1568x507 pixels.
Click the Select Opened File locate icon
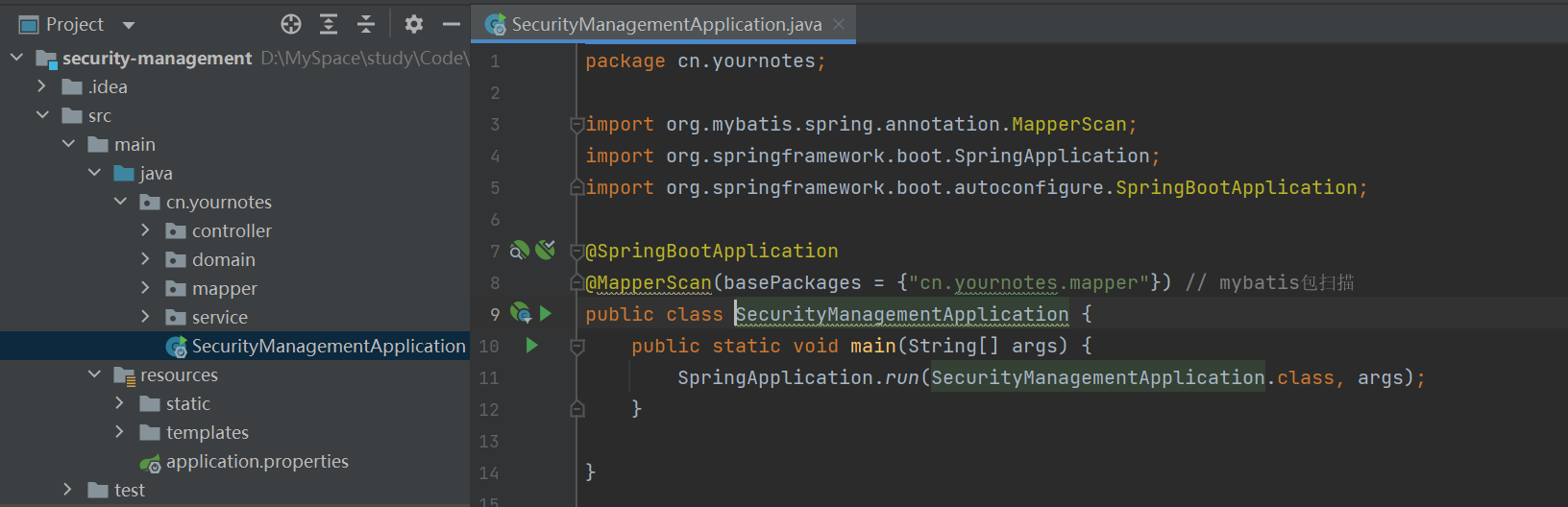coord(291,24)
